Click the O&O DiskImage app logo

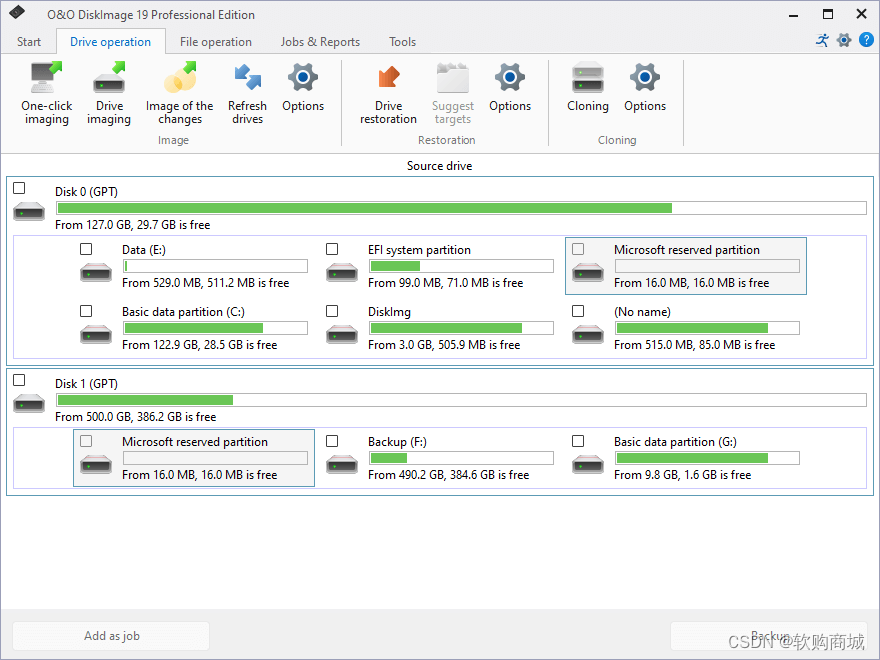(x=17, y=12)
